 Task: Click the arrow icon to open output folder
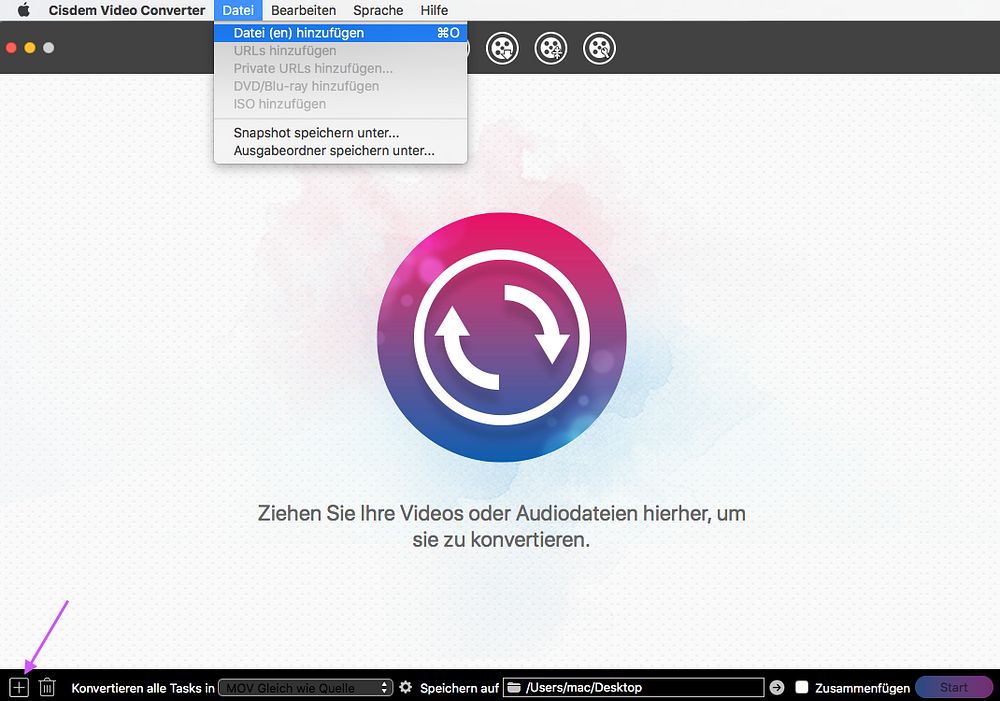point(777,687)
